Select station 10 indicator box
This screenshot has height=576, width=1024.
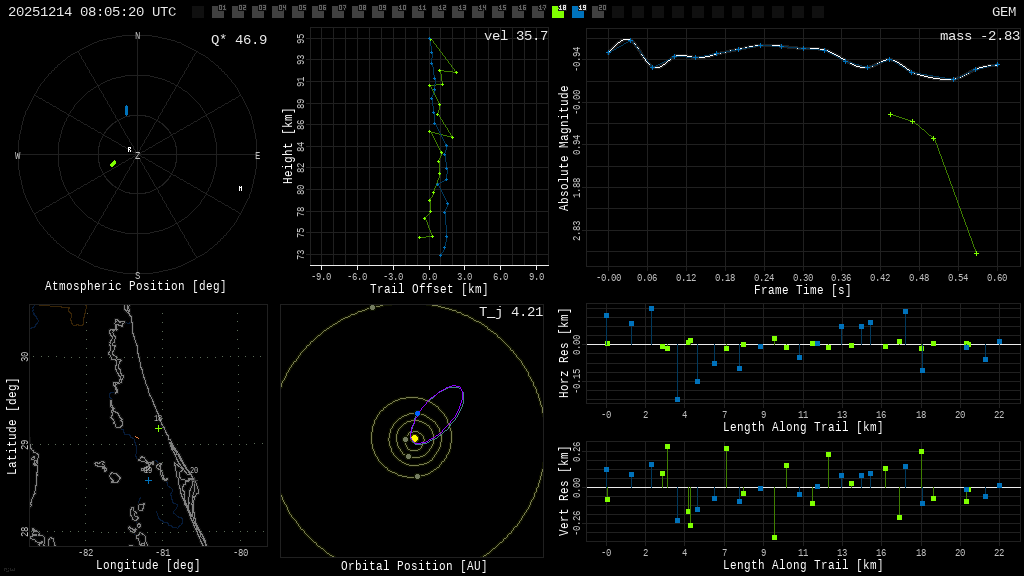(398, 12)
